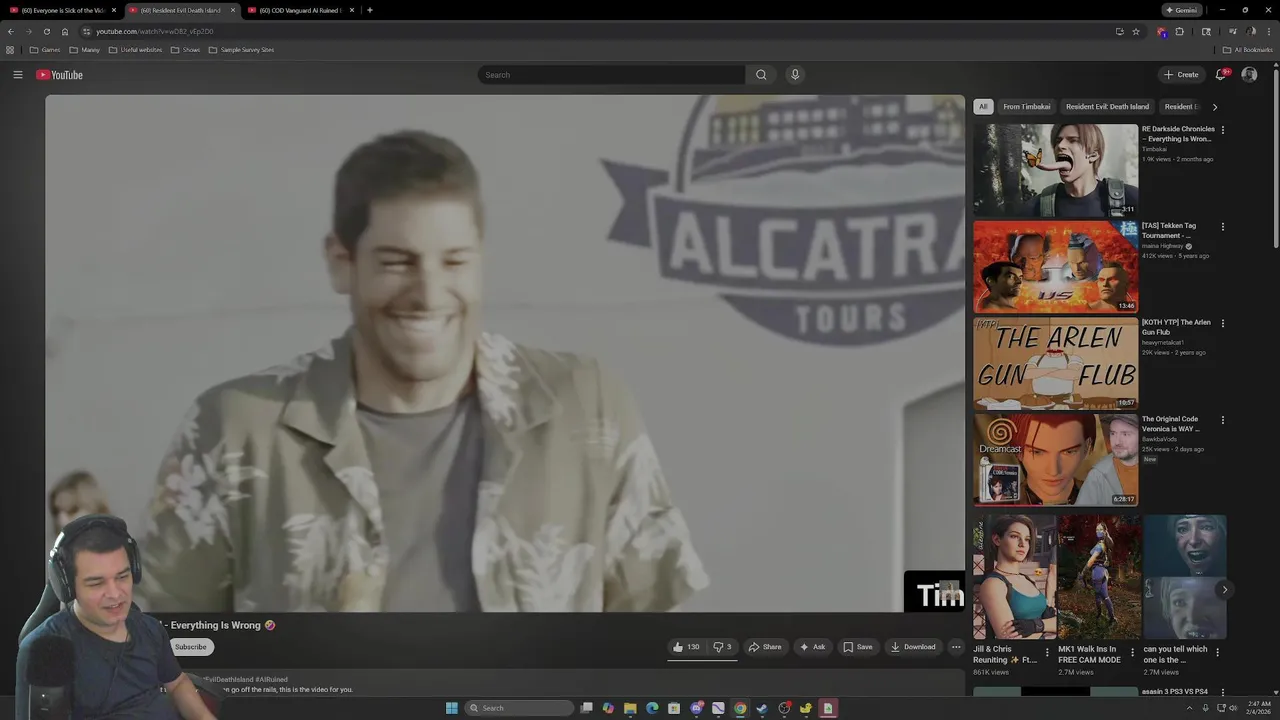Screen dimensions: 1280x720
Task: Go back in the browser
Action: [11, 31]
